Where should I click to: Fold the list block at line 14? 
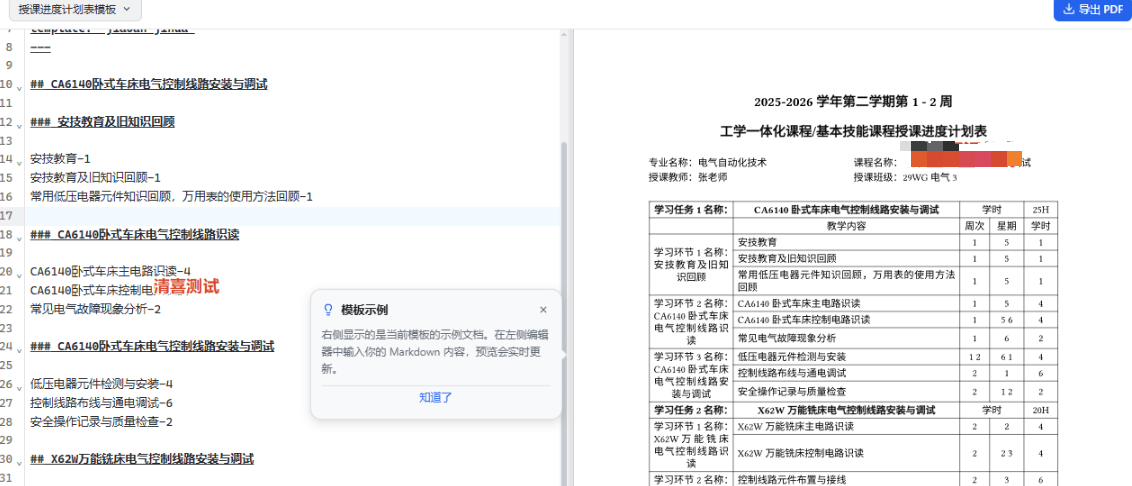point(19,162)
